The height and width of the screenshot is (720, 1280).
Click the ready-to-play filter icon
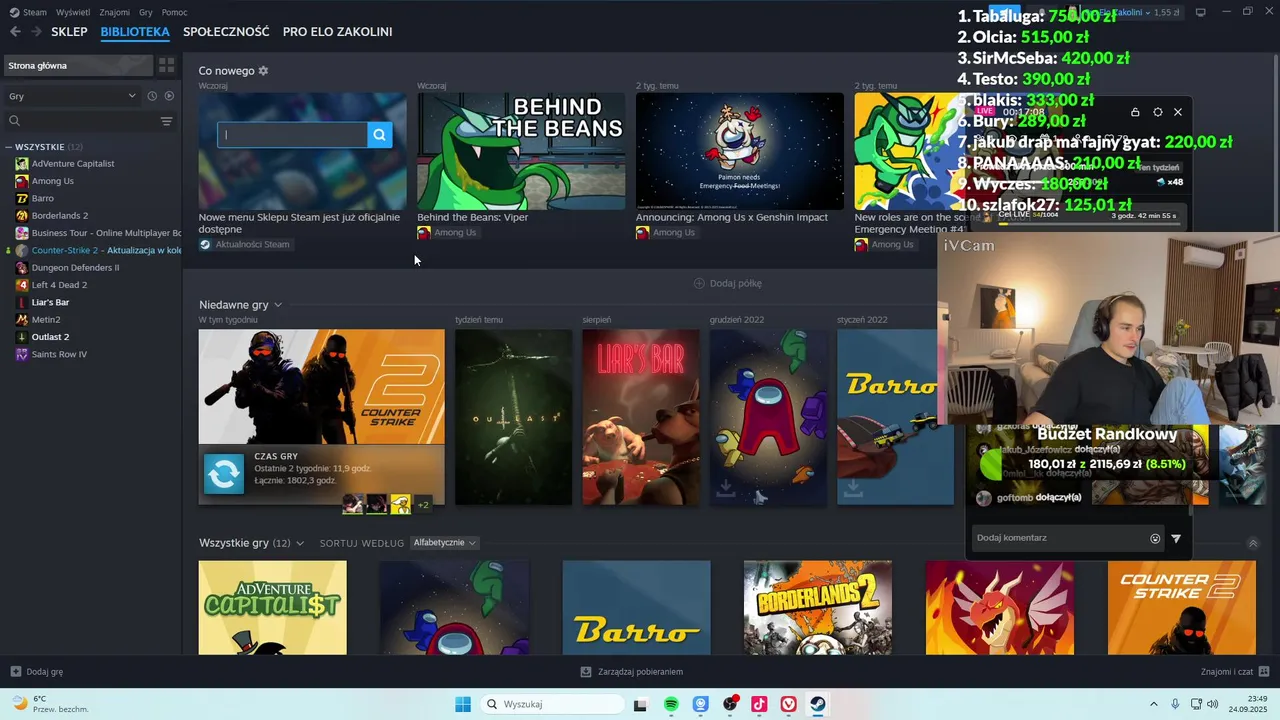click(169, 96)
